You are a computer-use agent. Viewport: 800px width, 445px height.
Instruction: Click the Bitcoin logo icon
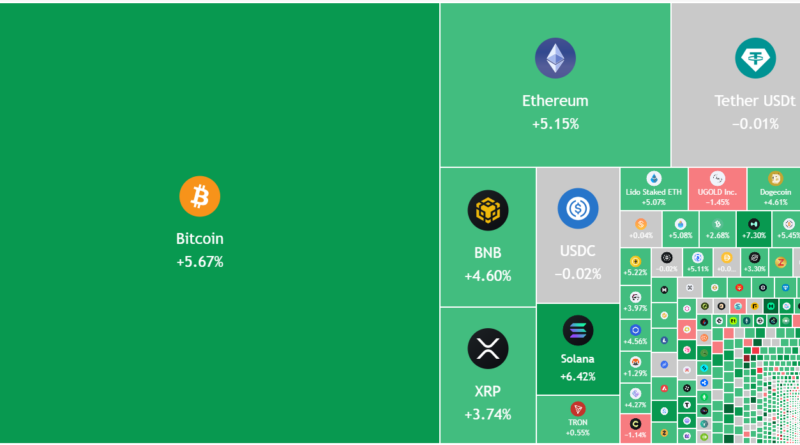[x=199, y=196]
